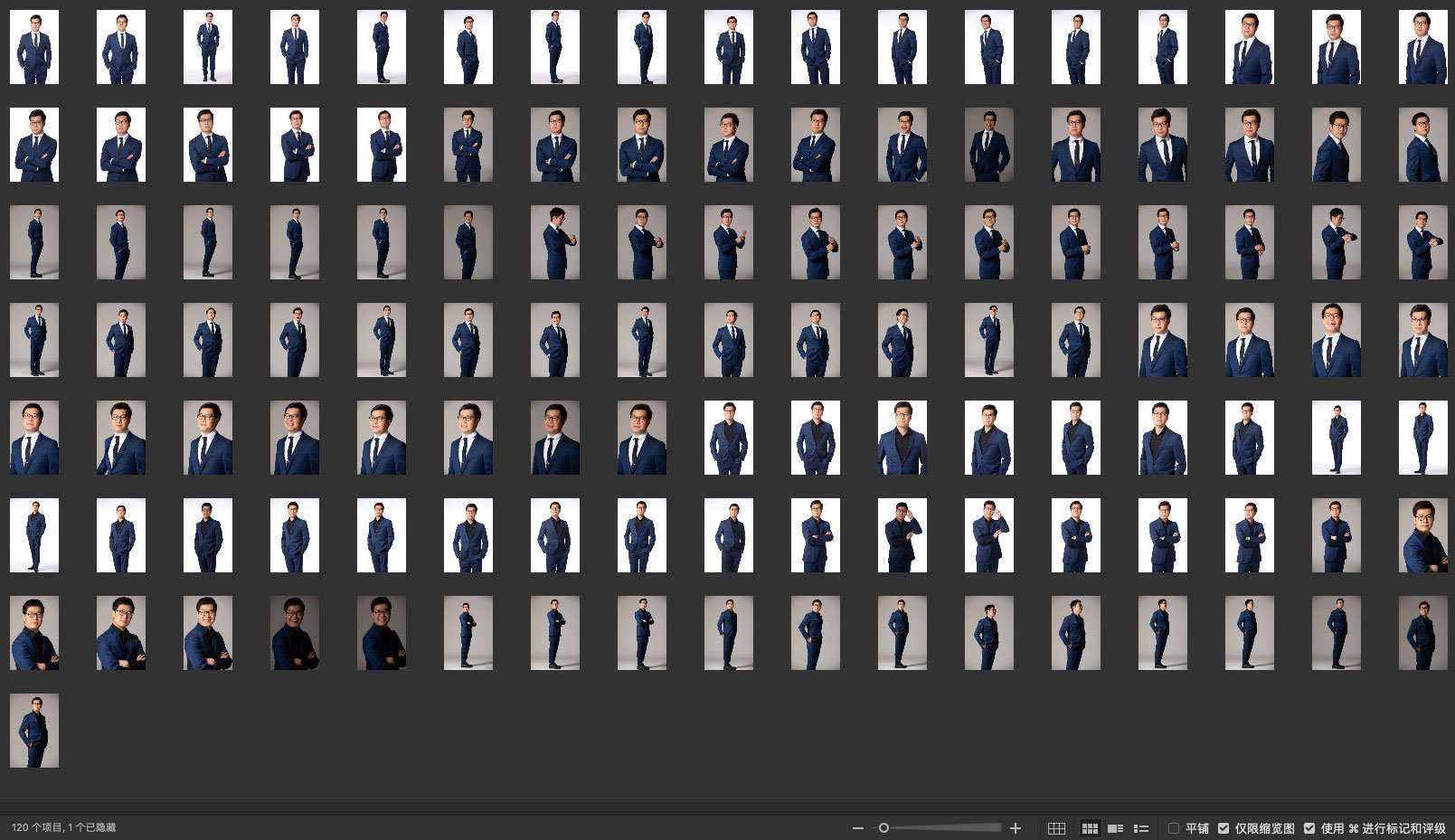
Task: Select the last thumbnail in the sixth row
Action: click(1422, 535)
